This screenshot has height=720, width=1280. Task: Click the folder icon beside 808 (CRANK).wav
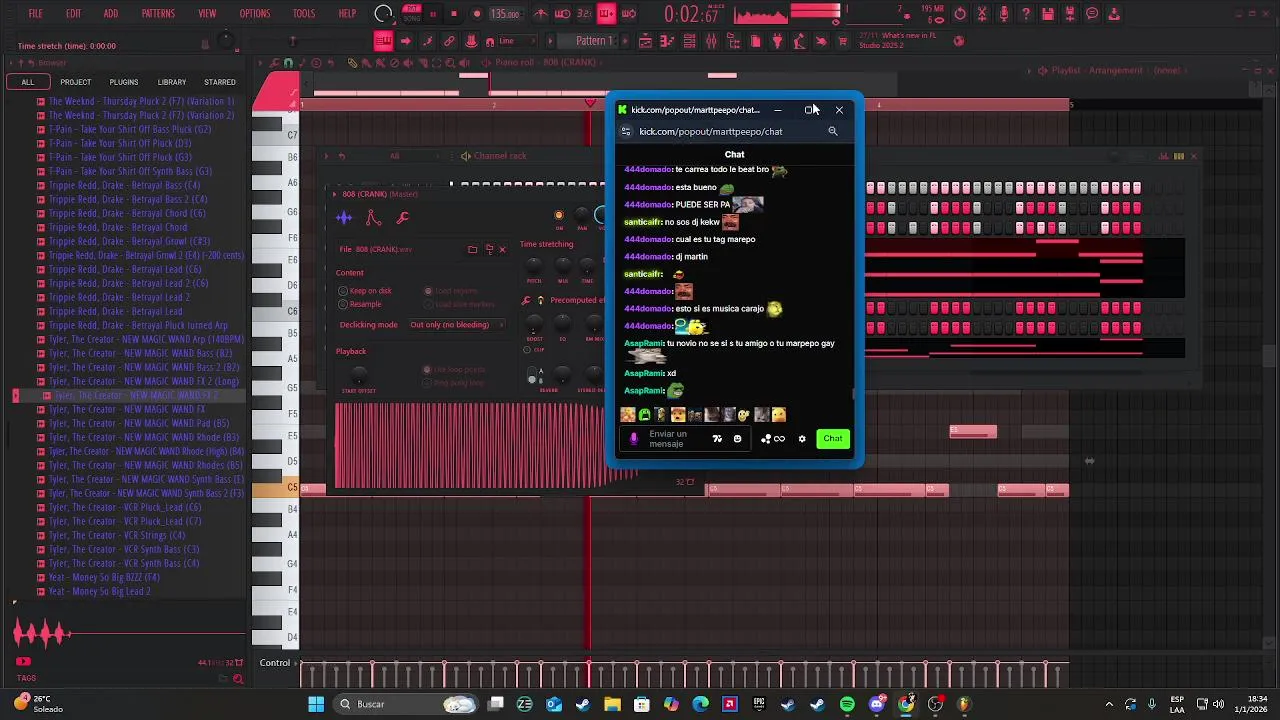point(472,249)
